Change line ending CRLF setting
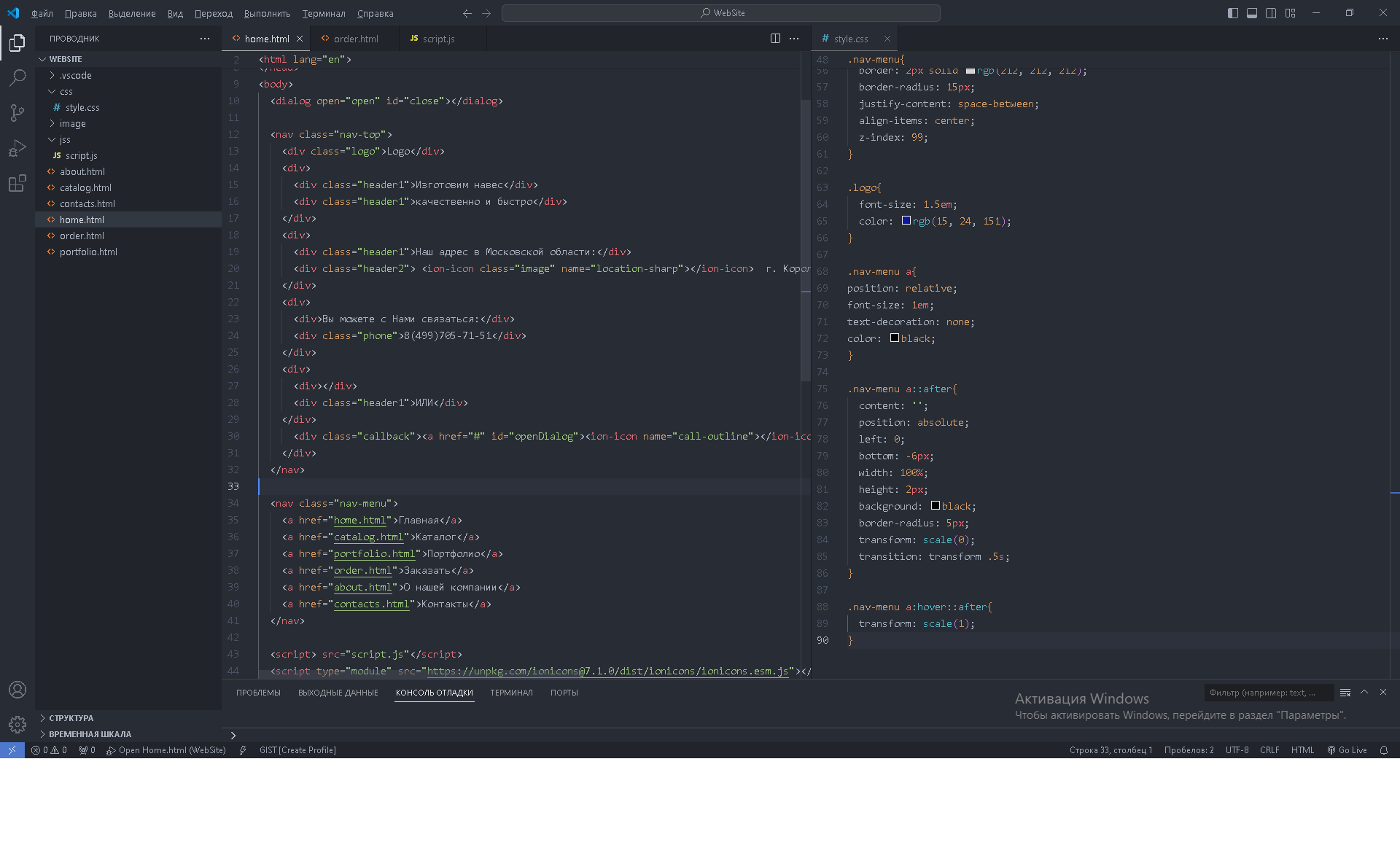 click(1269, 750)
